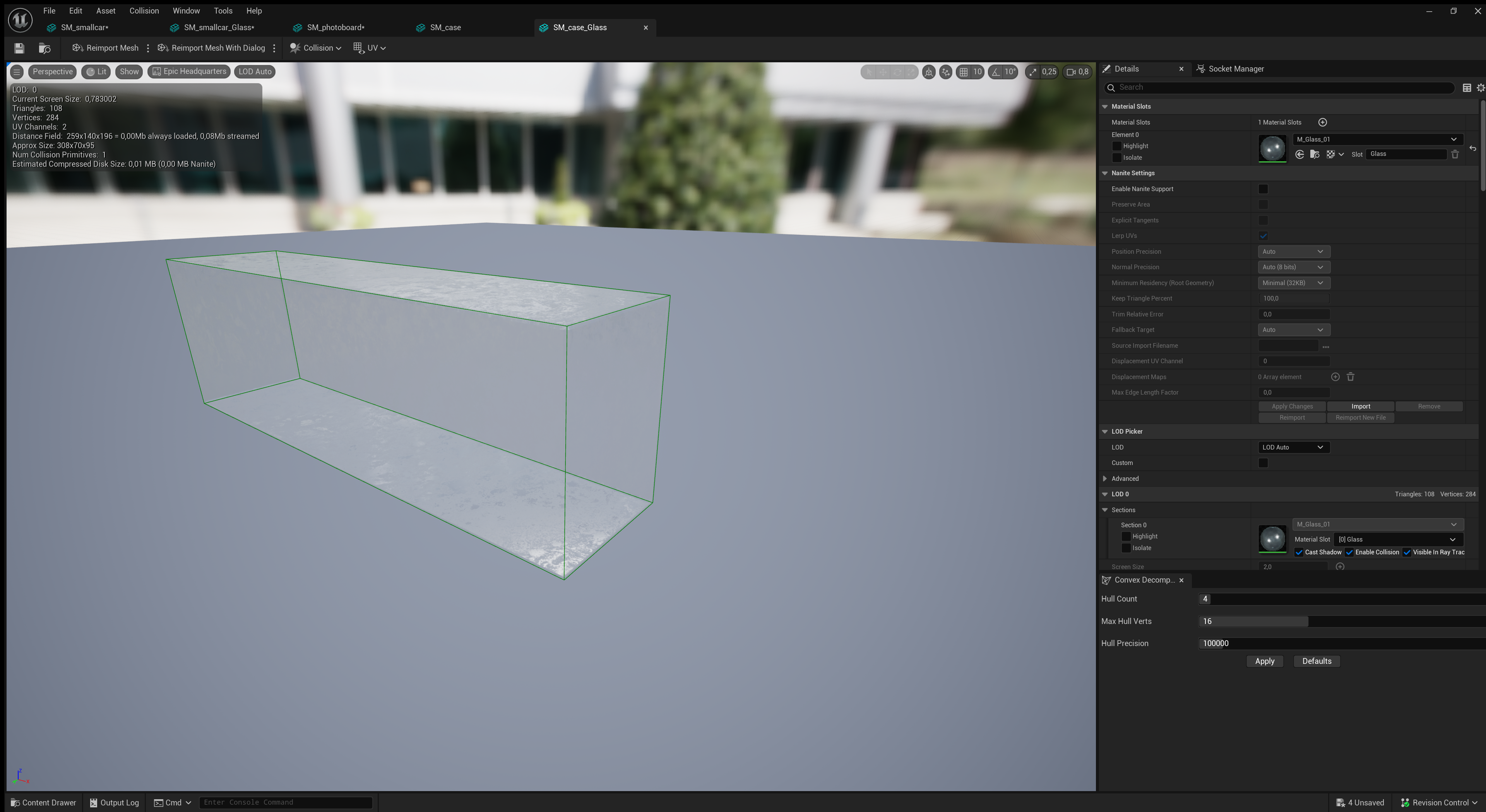Viewport: 1486px width, 812px height.
Task: Switch to the SM_photoboard tab
Action: [335, 27]
